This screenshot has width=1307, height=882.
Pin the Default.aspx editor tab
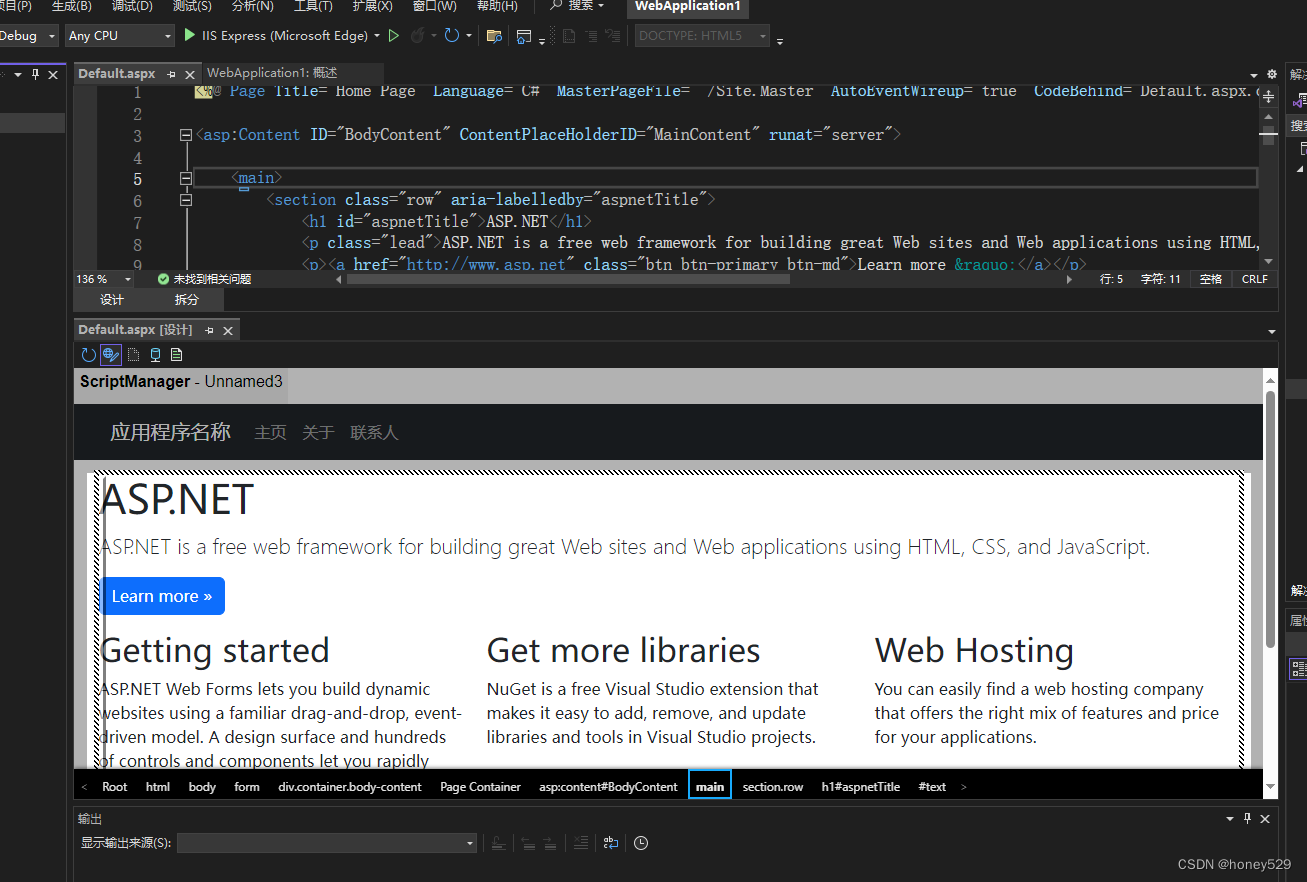pyautogui.click(x=172, y=74)
